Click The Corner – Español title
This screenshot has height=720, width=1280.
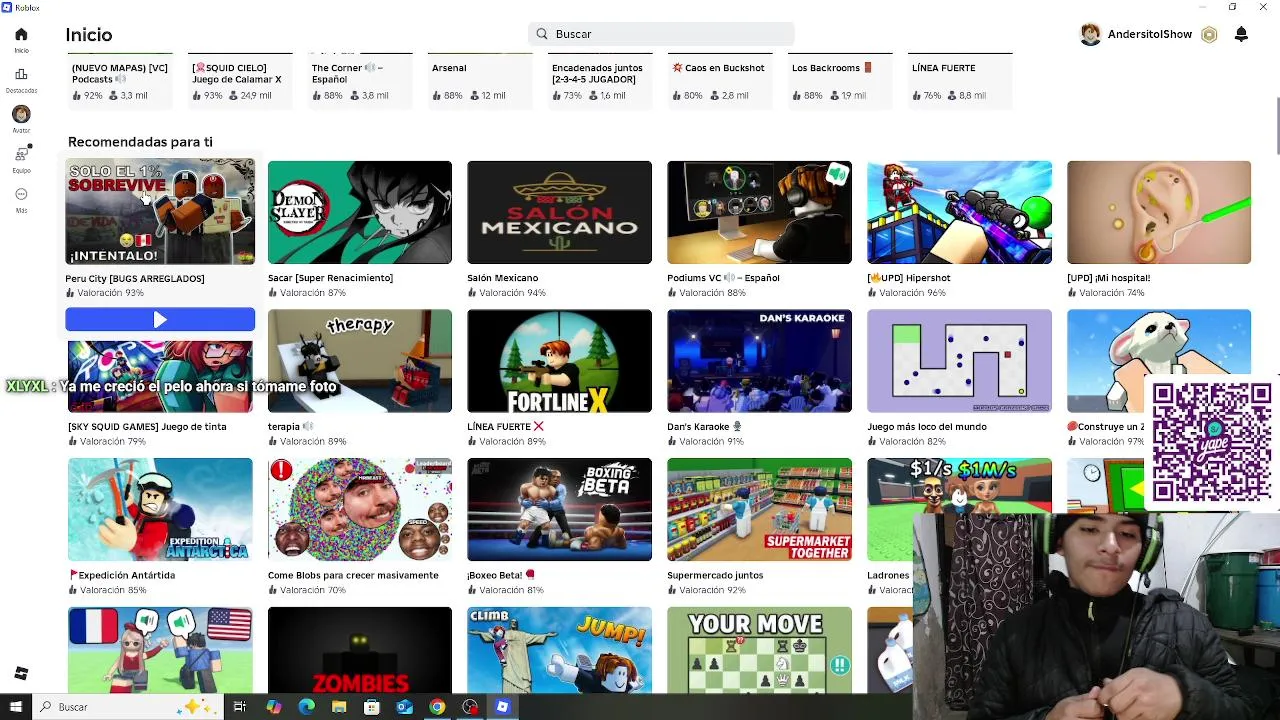pos(347,73)
